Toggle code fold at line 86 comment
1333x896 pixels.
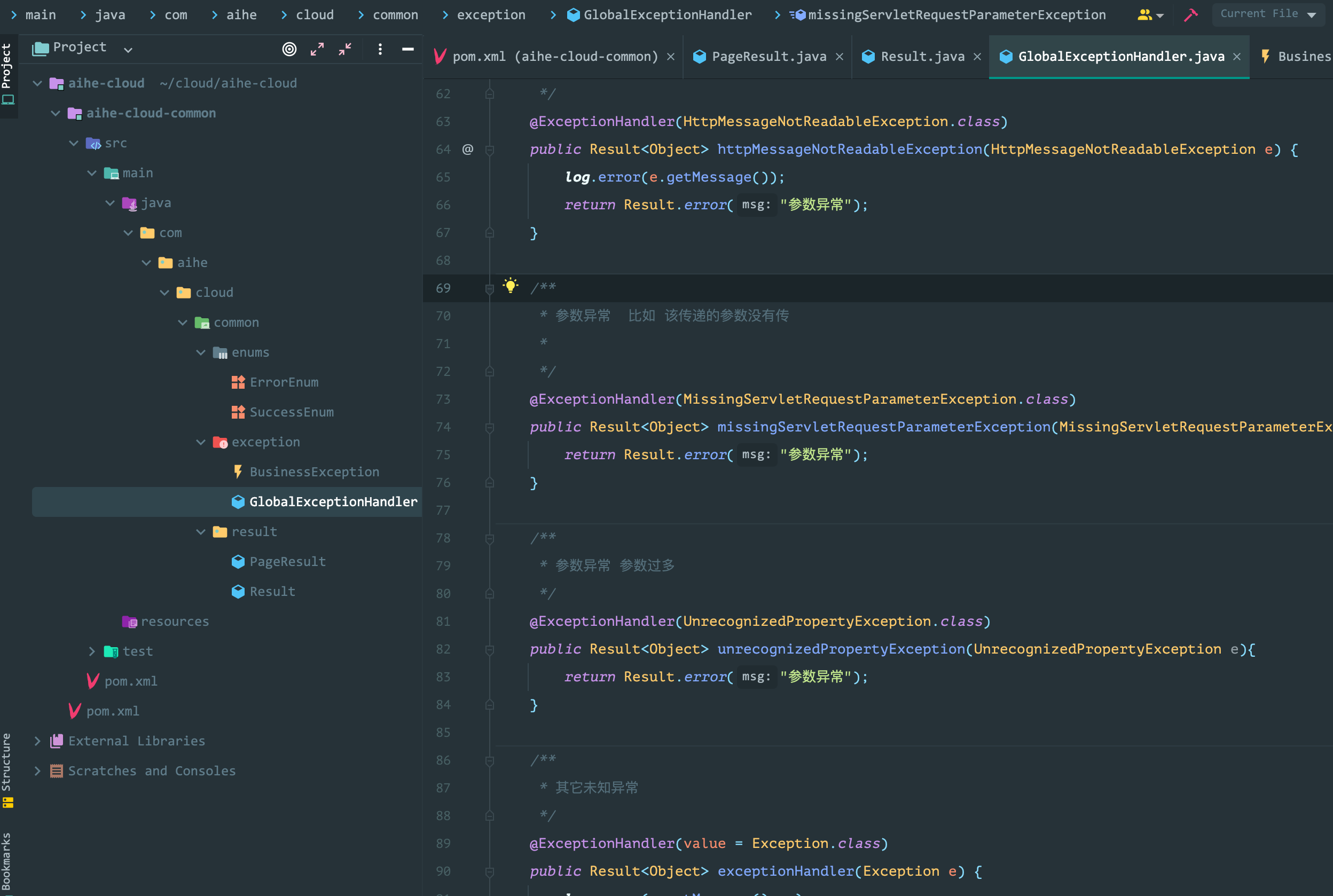pyautogui.click(x=490, y=760)
